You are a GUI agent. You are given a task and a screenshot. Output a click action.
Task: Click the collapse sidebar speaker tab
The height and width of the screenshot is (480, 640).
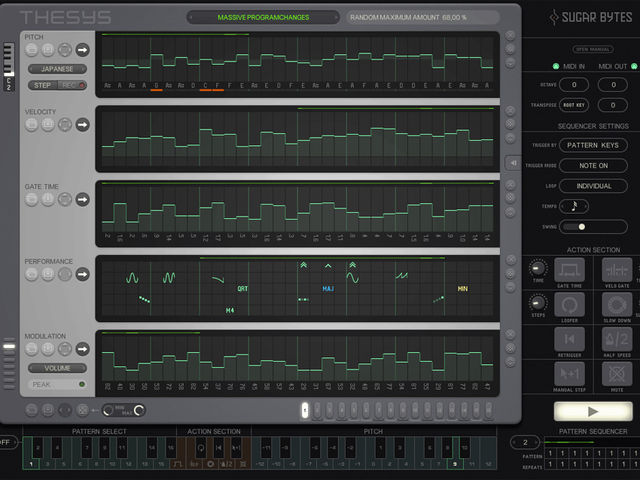point(513,163)
